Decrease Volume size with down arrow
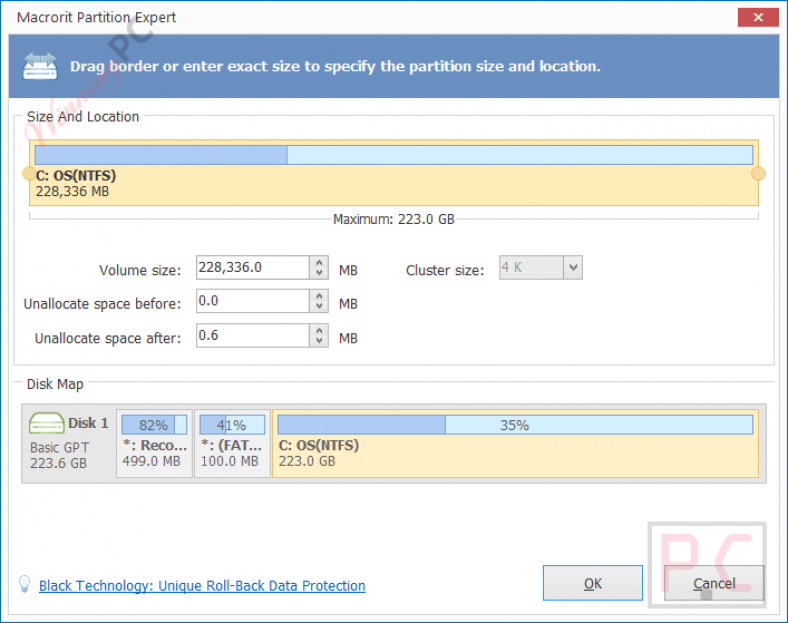 point(319,273)
